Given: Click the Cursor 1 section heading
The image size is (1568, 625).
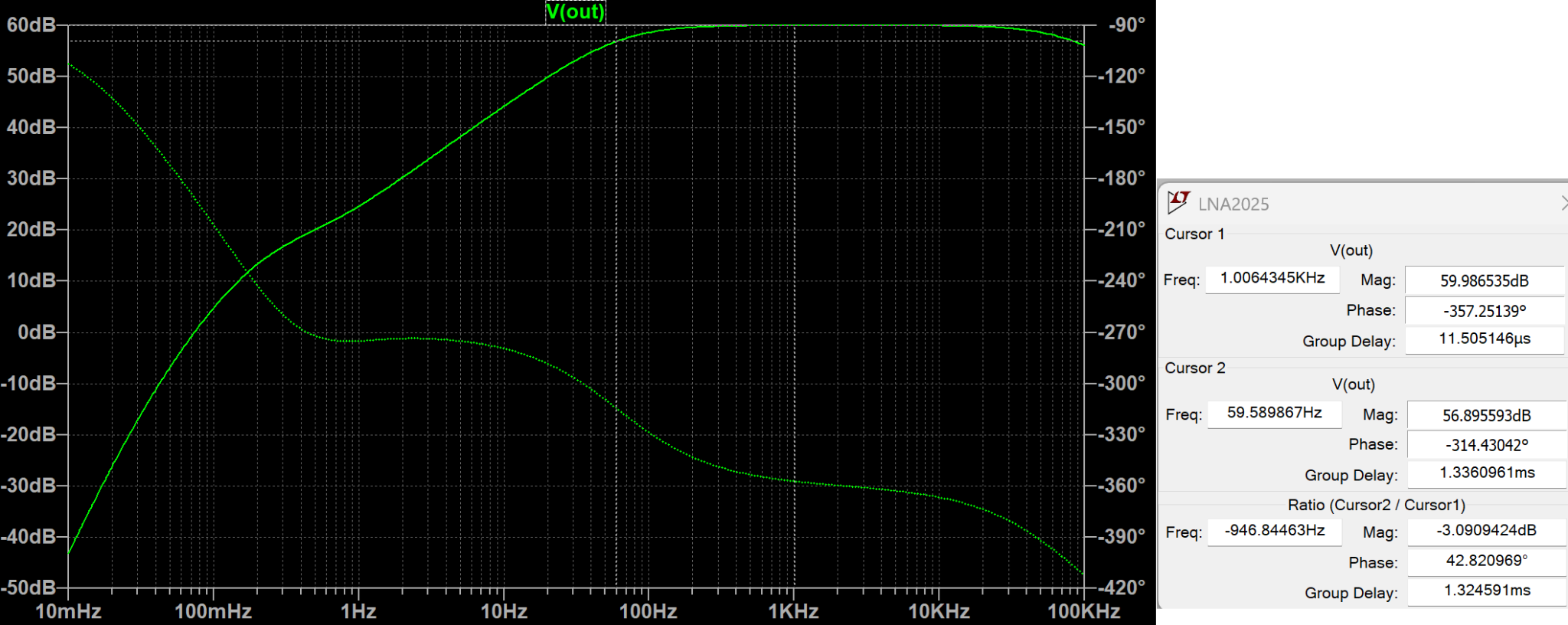Looking at the screenshot, I should tap(1194, 234).
